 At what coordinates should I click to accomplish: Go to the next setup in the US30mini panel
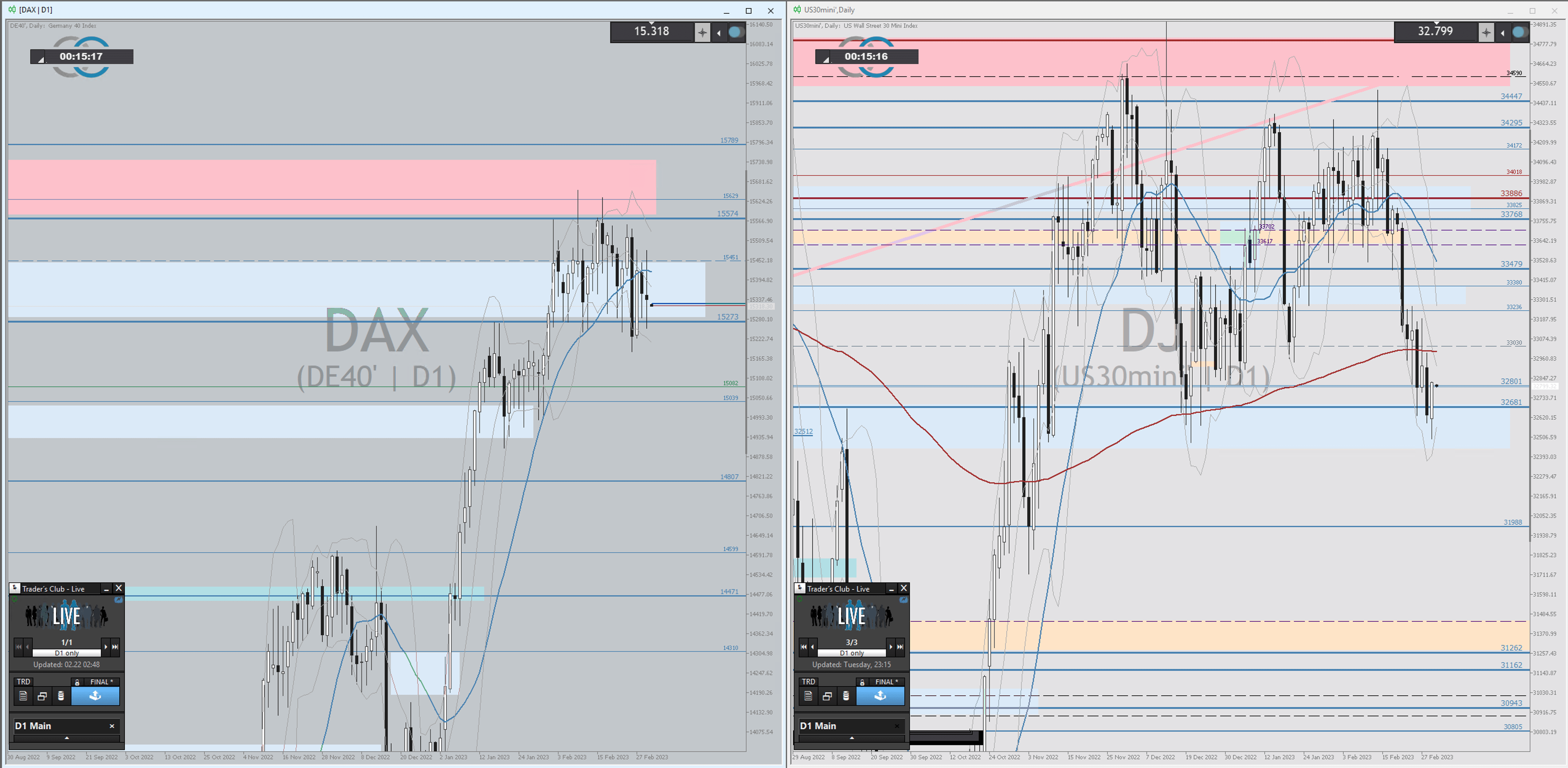pyautogui.click(x=891, y=646)
